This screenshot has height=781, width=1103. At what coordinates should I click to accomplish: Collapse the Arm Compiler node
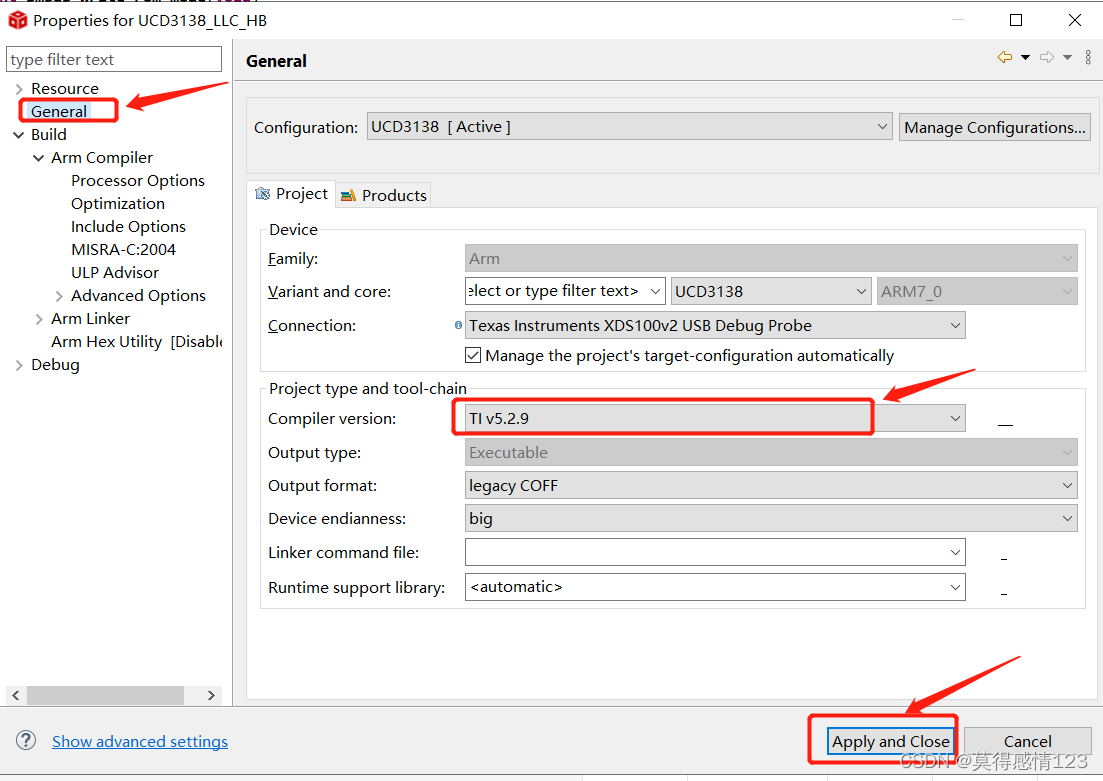point(39,158)
